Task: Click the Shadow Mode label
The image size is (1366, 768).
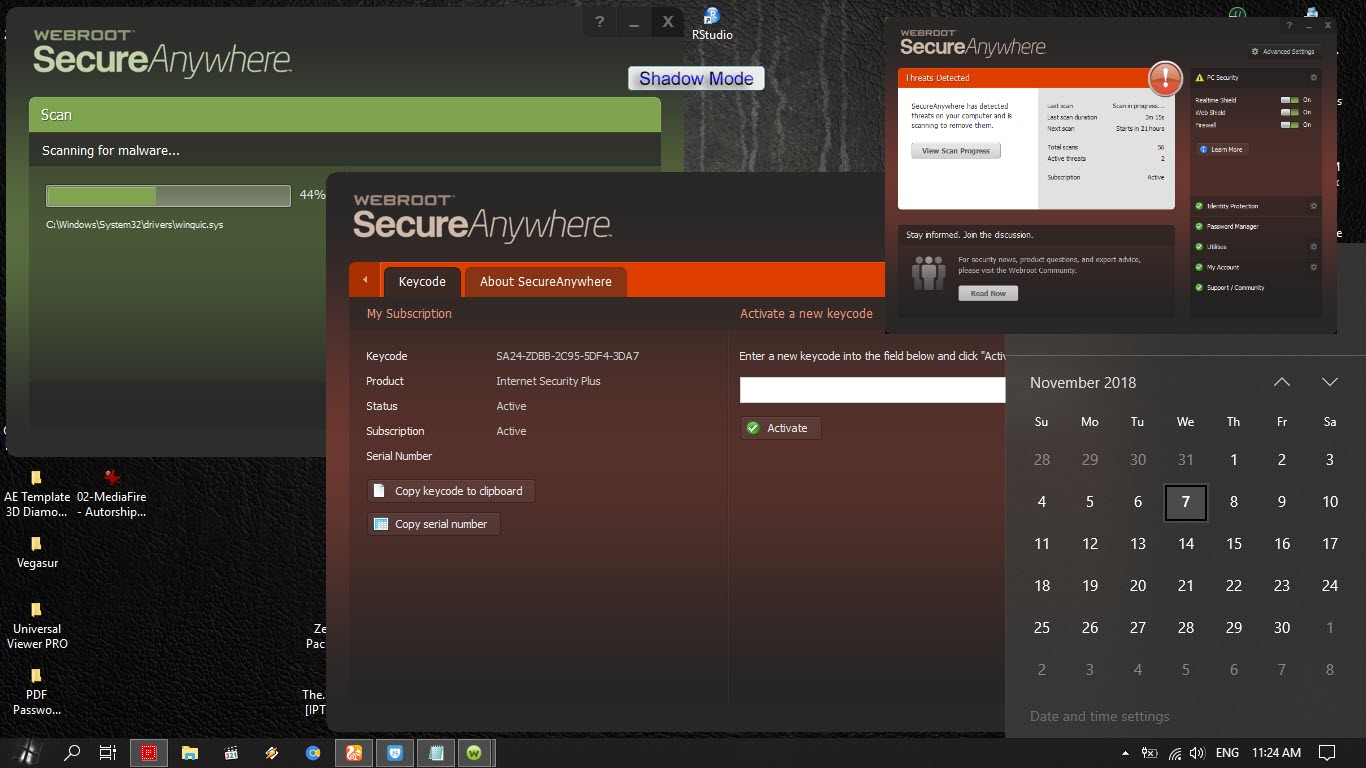Action: (x=696, y=79)
